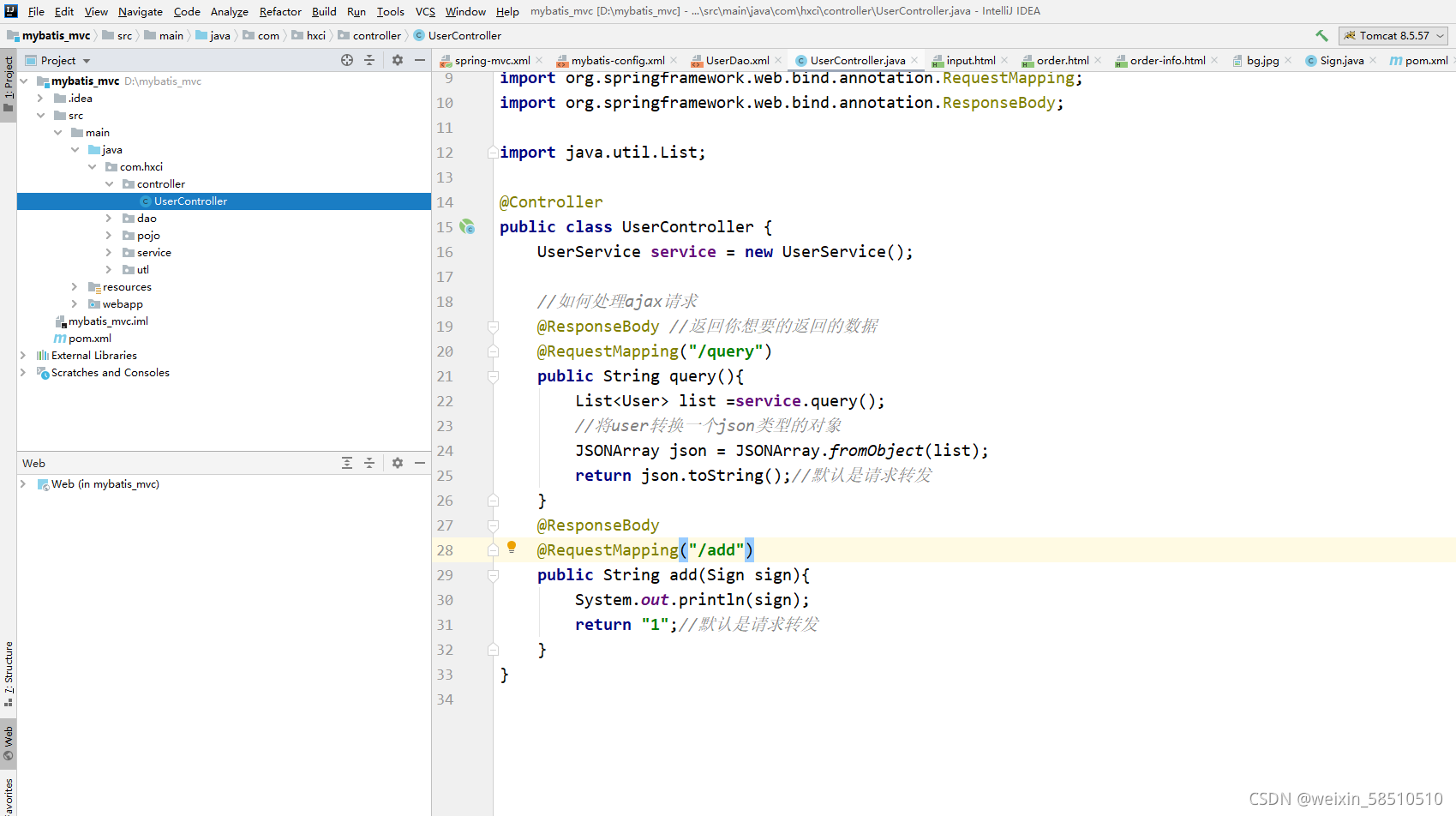The width and height of the screenshot is (1456, 816).
Task: Open the Web panel options gear
Action: click(397, 462)
